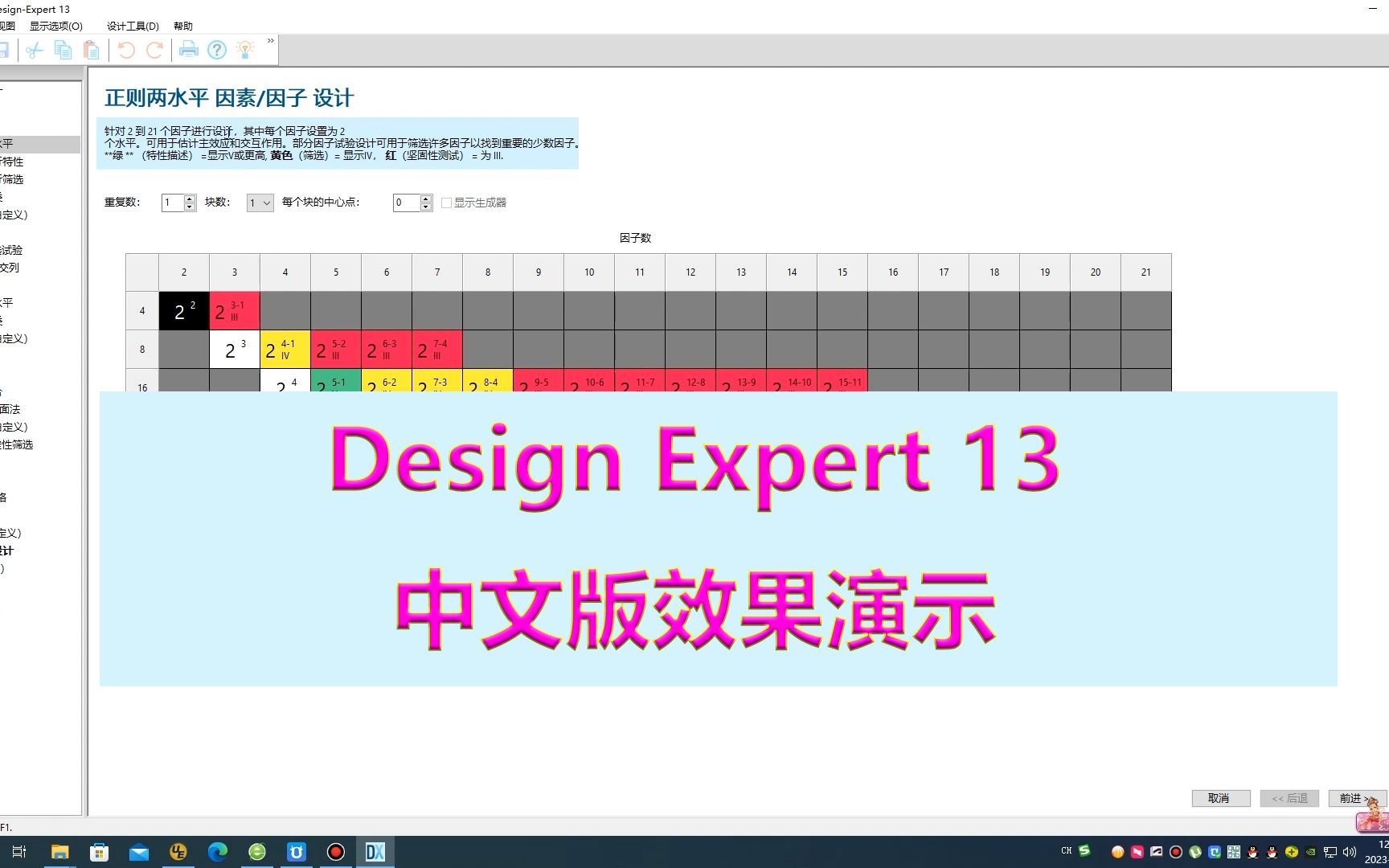Select 性筛选 item in left design list
Screen dimensions: 1389x868
(x=16, y=444)
